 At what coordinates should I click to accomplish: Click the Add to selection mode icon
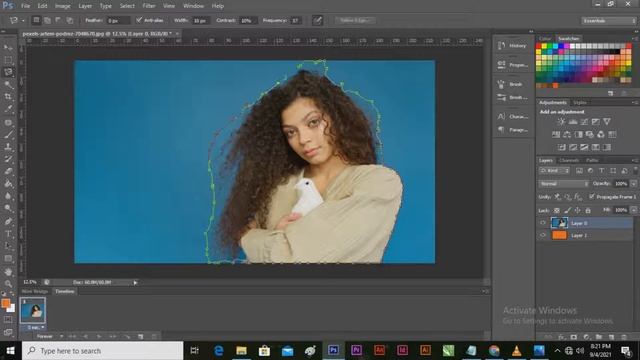[47, 20]
